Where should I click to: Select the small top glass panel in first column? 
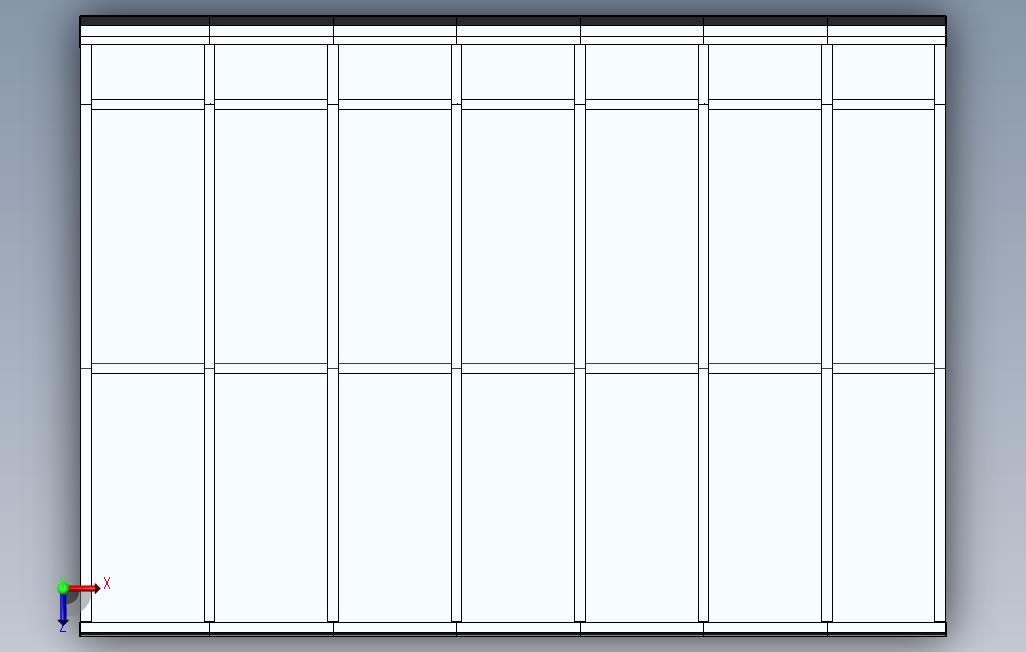point(148,72)
